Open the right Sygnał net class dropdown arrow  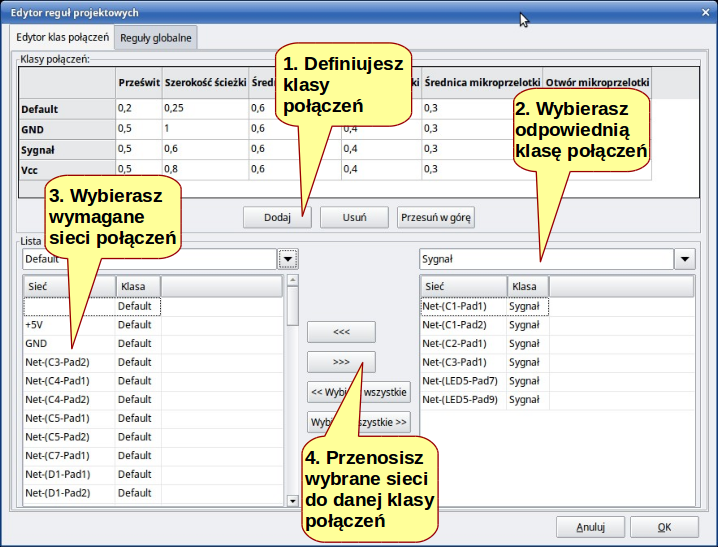(x=685, y=259)
